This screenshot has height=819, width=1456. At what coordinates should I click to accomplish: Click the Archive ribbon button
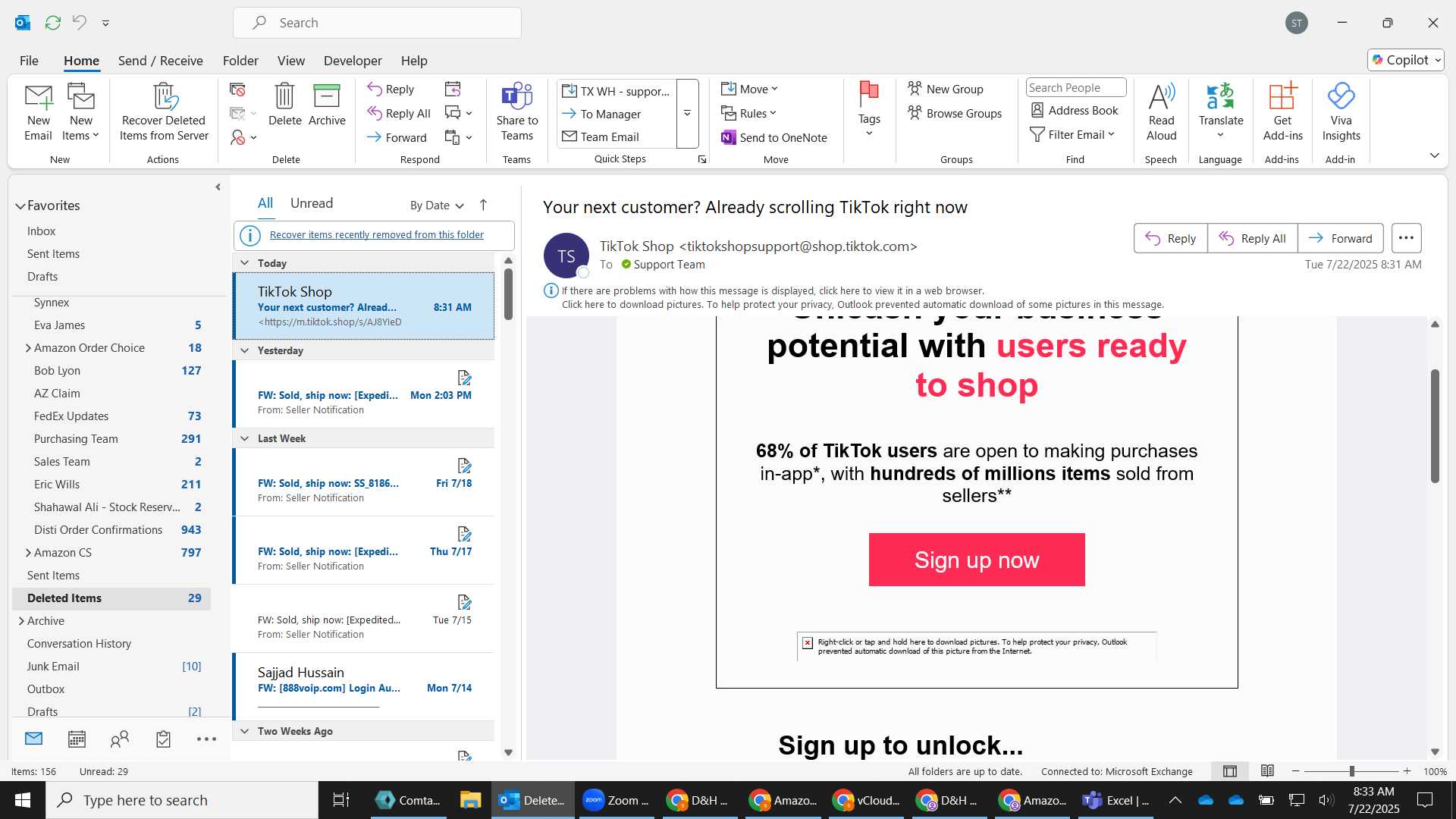coord(327,105)
